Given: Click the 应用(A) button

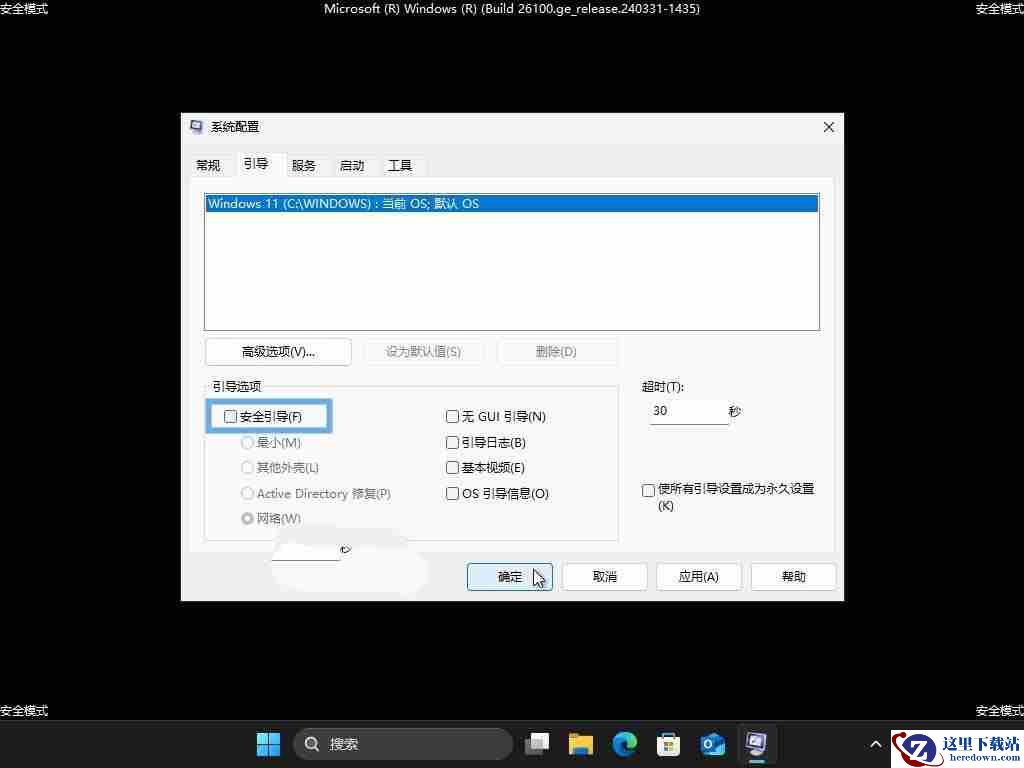Looking at the screenshot, I should tap(699, 577).
